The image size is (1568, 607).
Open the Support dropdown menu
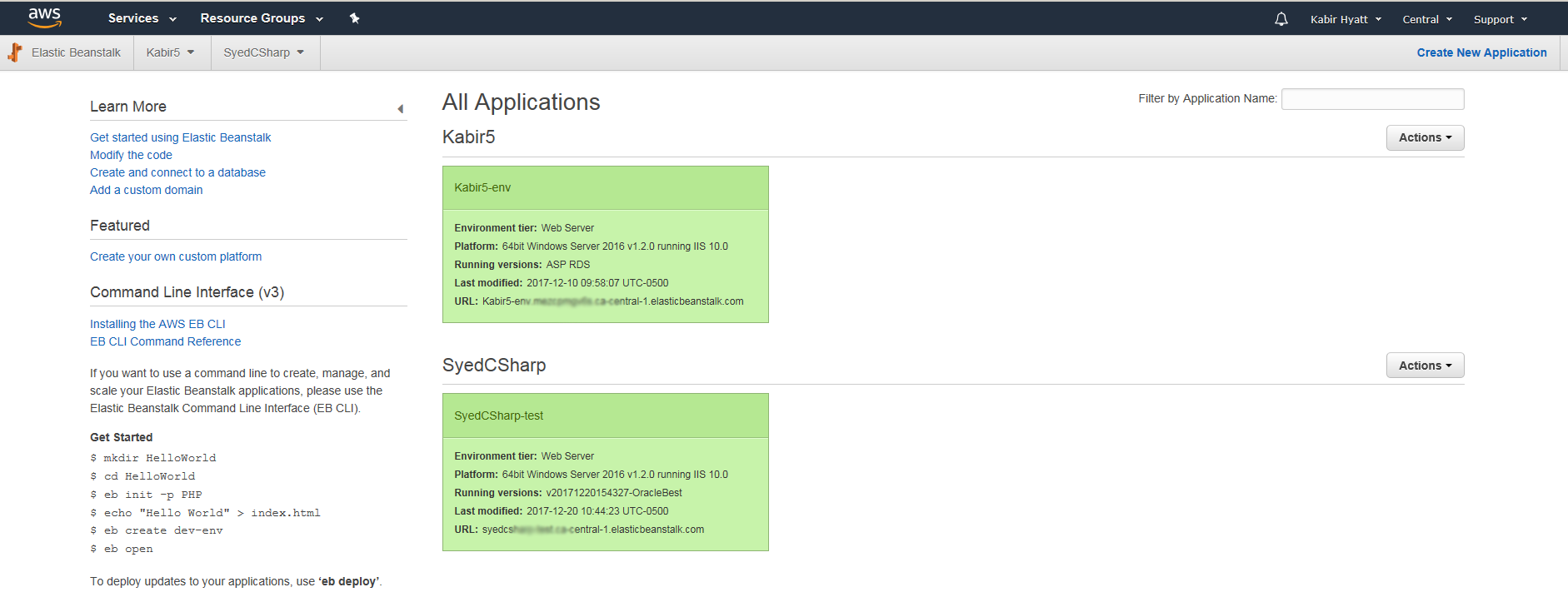(1501, 19)
